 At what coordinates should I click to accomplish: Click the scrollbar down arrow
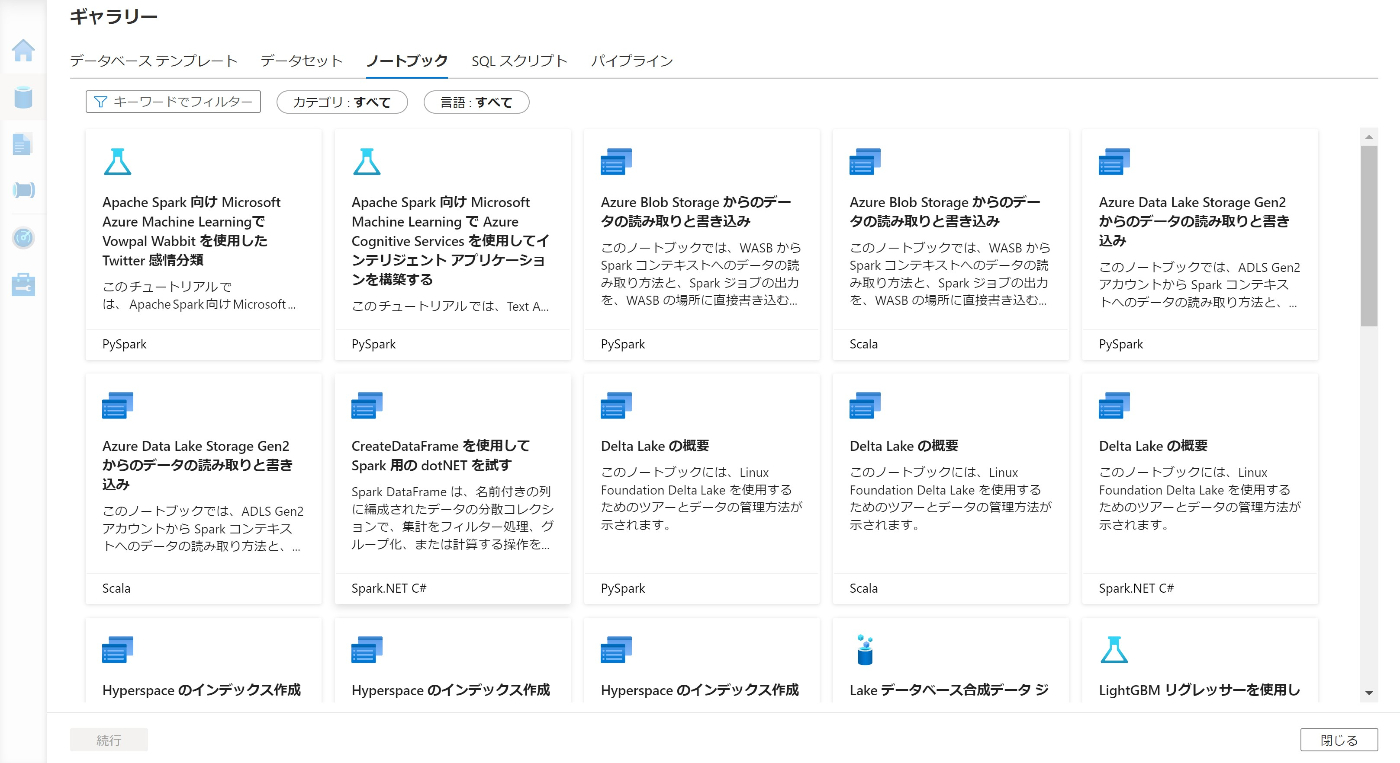point(1369,693)
